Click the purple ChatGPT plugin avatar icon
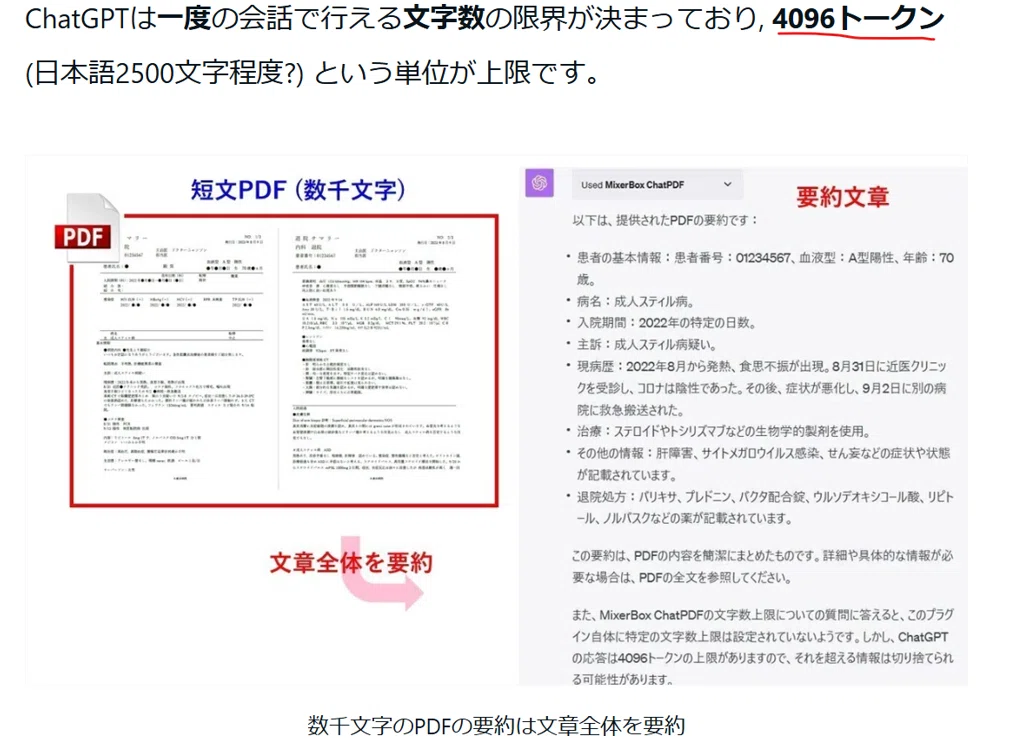 pyautogui.click(x=539, y=183)
